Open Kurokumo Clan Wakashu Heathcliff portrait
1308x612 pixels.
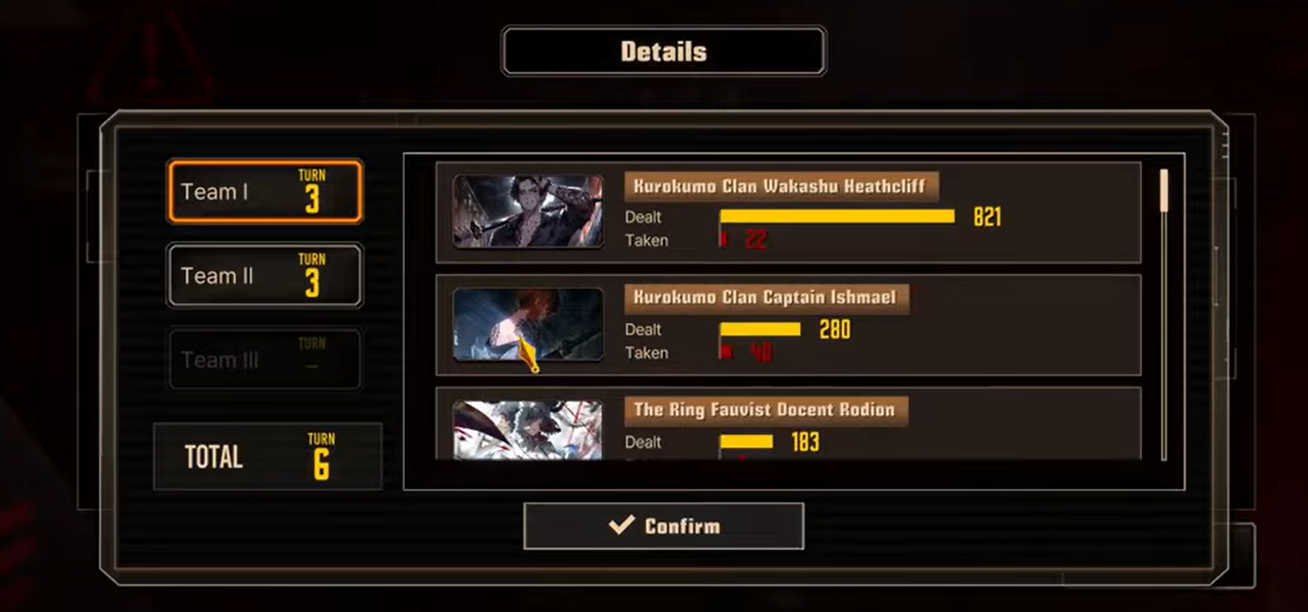pyautogui.click(x=528, y=212)
